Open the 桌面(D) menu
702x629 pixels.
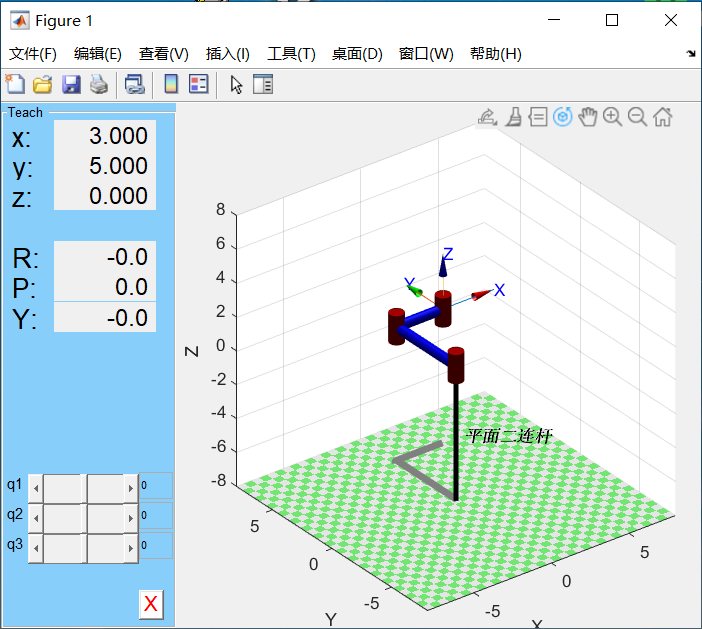click(x=357, y=54)
